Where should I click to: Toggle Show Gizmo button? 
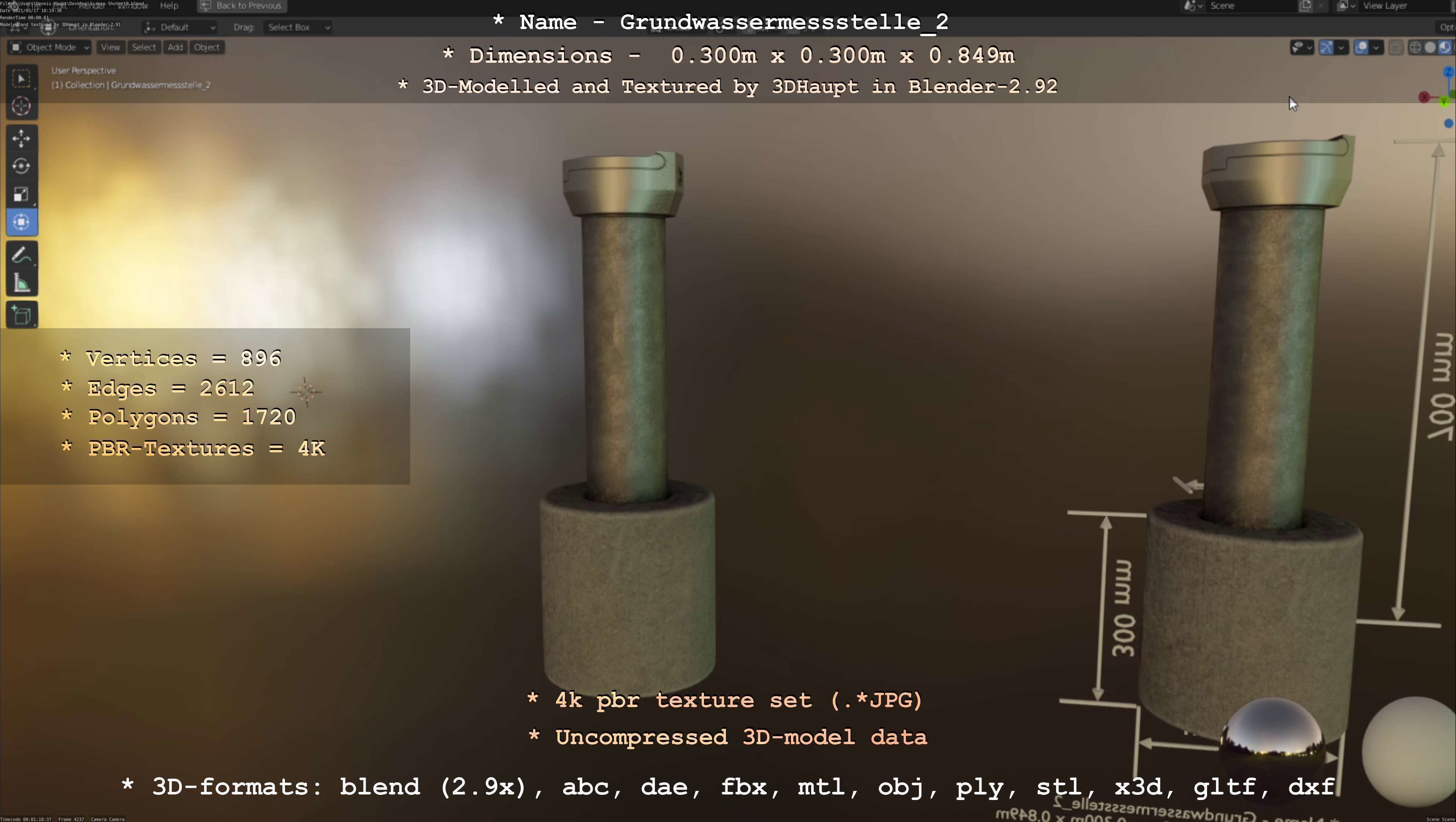(x=1326, y=47)
